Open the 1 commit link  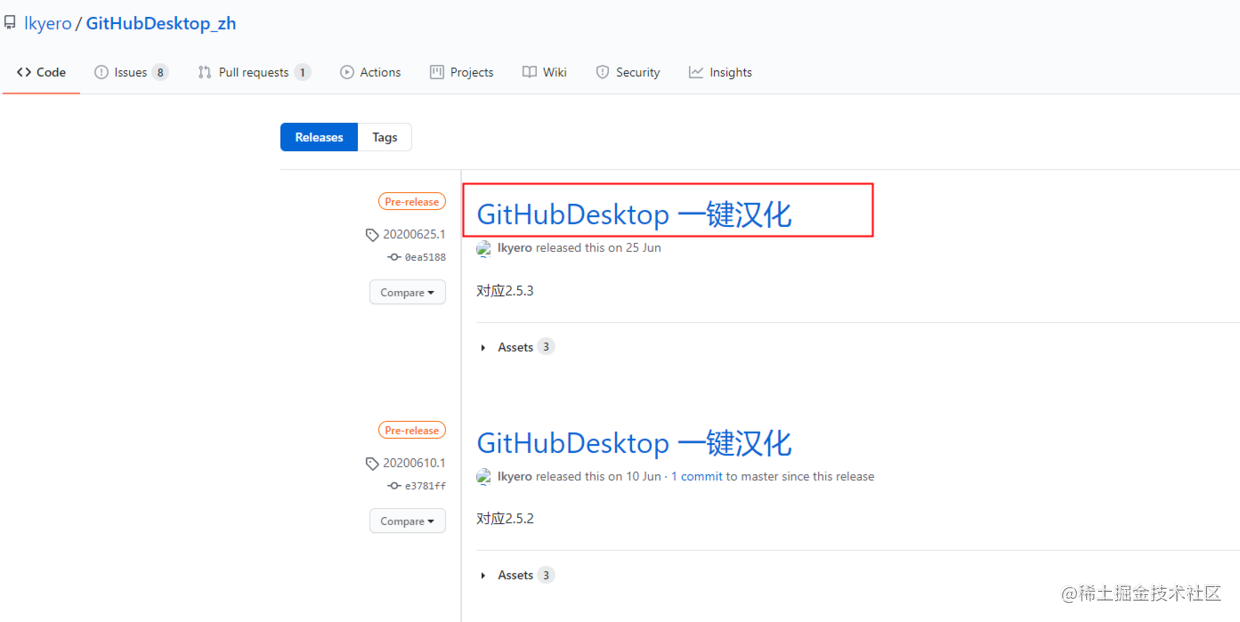pos(697,476)
